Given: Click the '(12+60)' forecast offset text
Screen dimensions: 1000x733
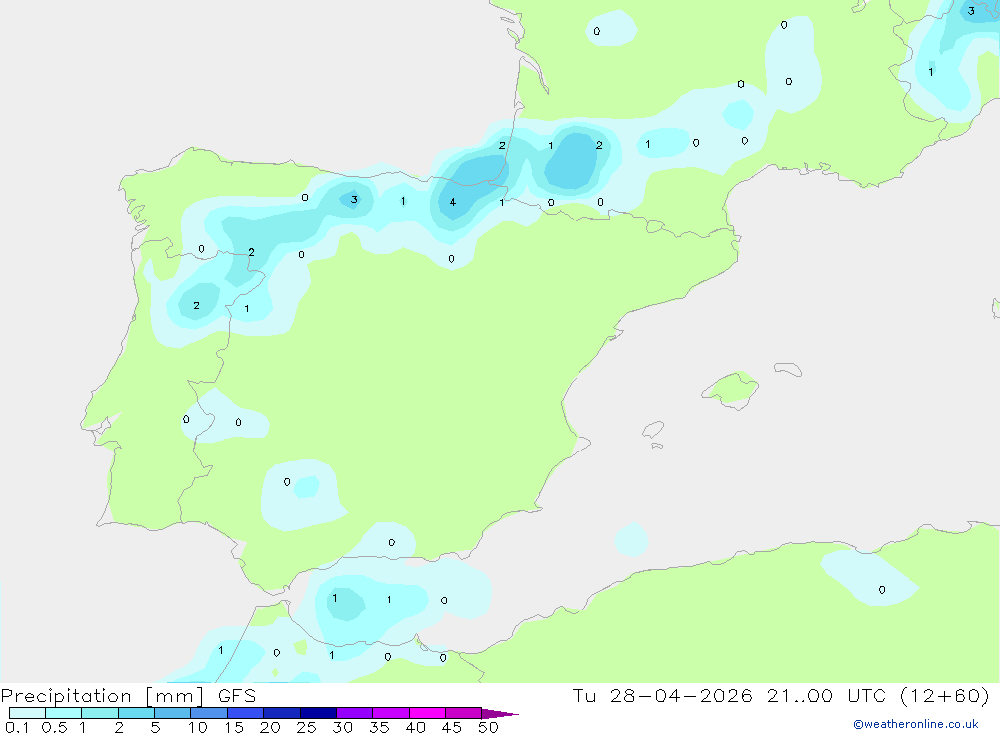Looking at the screenshot, I should pyautogui.click(x=945, y=696).
